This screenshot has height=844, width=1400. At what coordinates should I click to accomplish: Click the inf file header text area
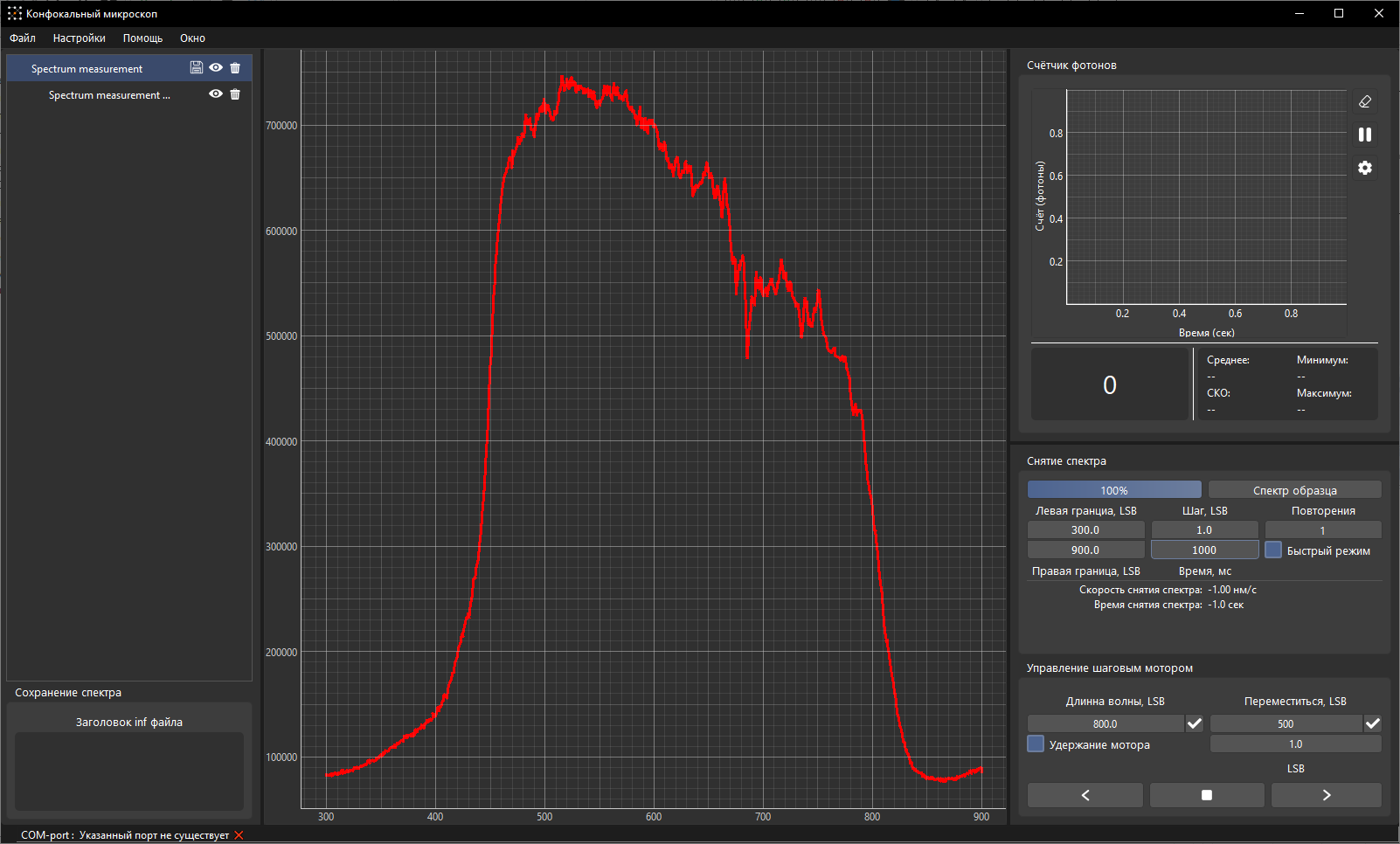(129, 771)
